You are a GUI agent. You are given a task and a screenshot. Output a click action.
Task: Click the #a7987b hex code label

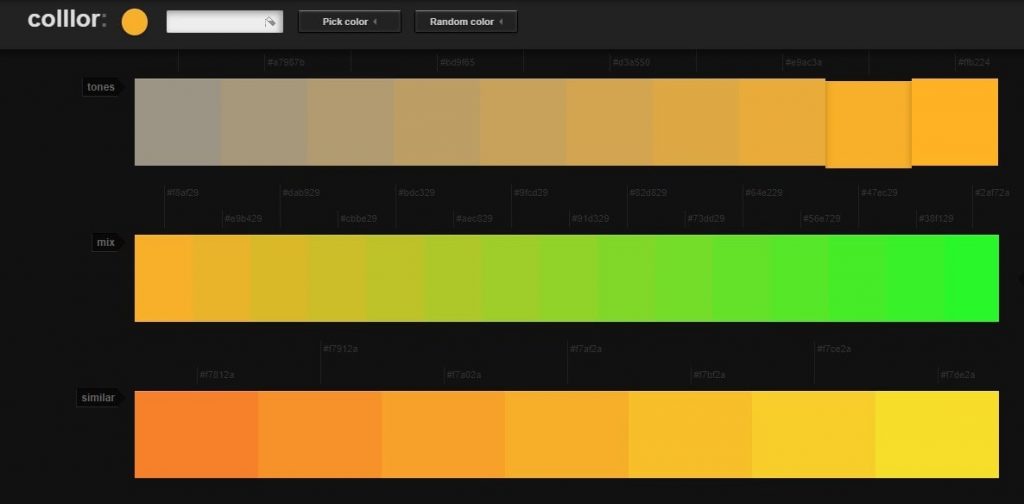285,62
